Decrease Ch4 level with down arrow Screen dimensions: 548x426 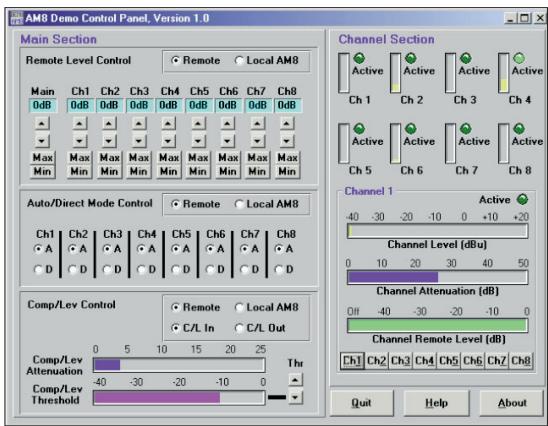168,141
